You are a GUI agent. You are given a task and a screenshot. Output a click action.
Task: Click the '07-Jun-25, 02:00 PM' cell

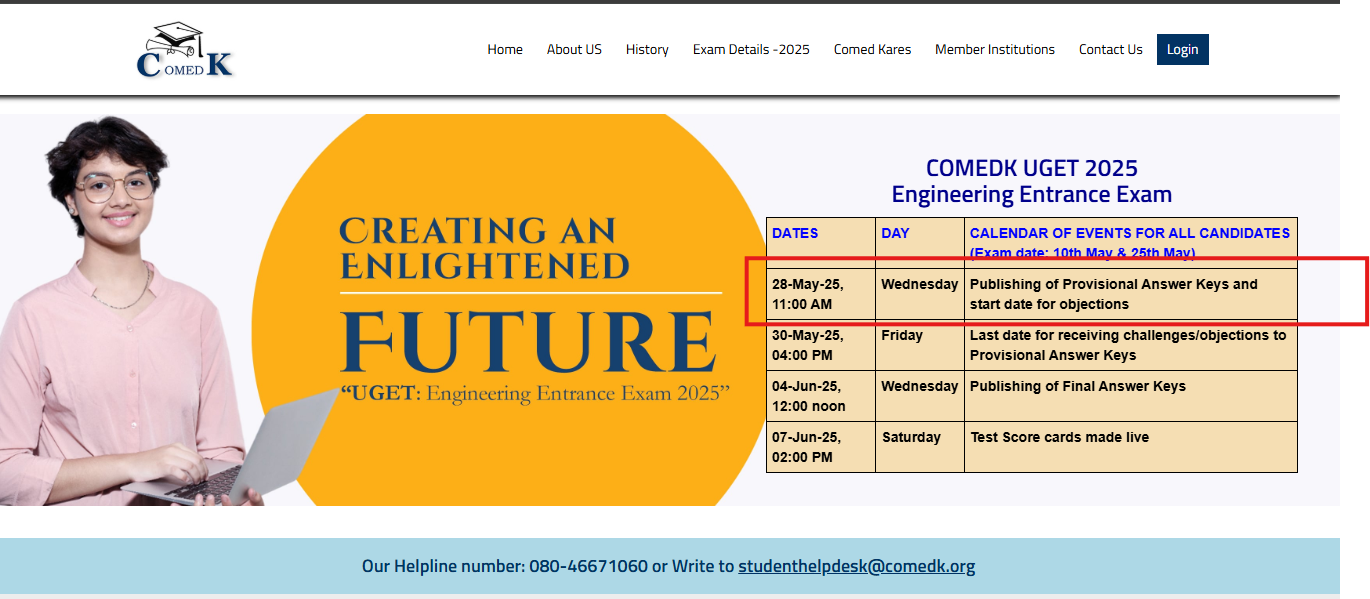tap(821, 447)
